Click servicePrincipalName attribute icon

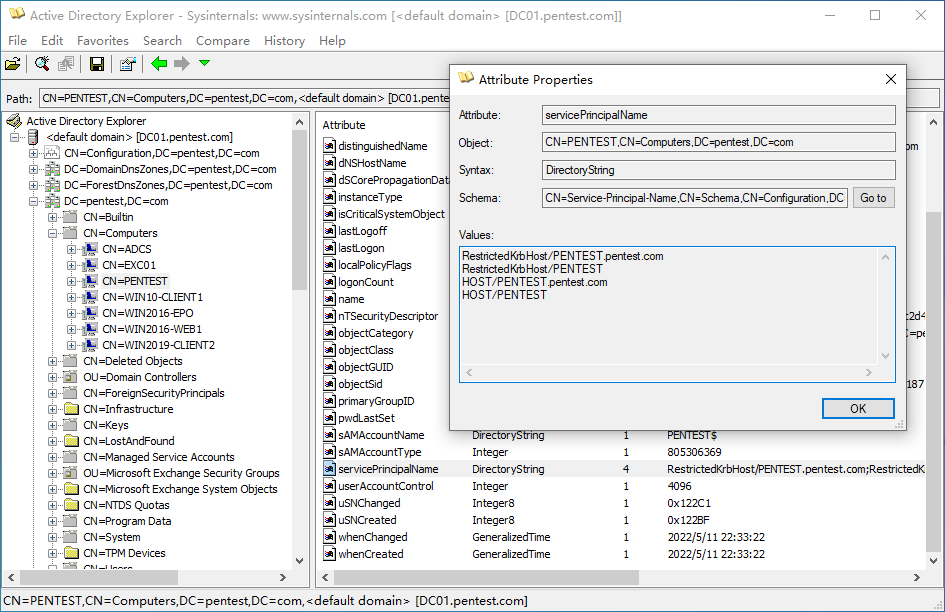(x=329, y=468)
